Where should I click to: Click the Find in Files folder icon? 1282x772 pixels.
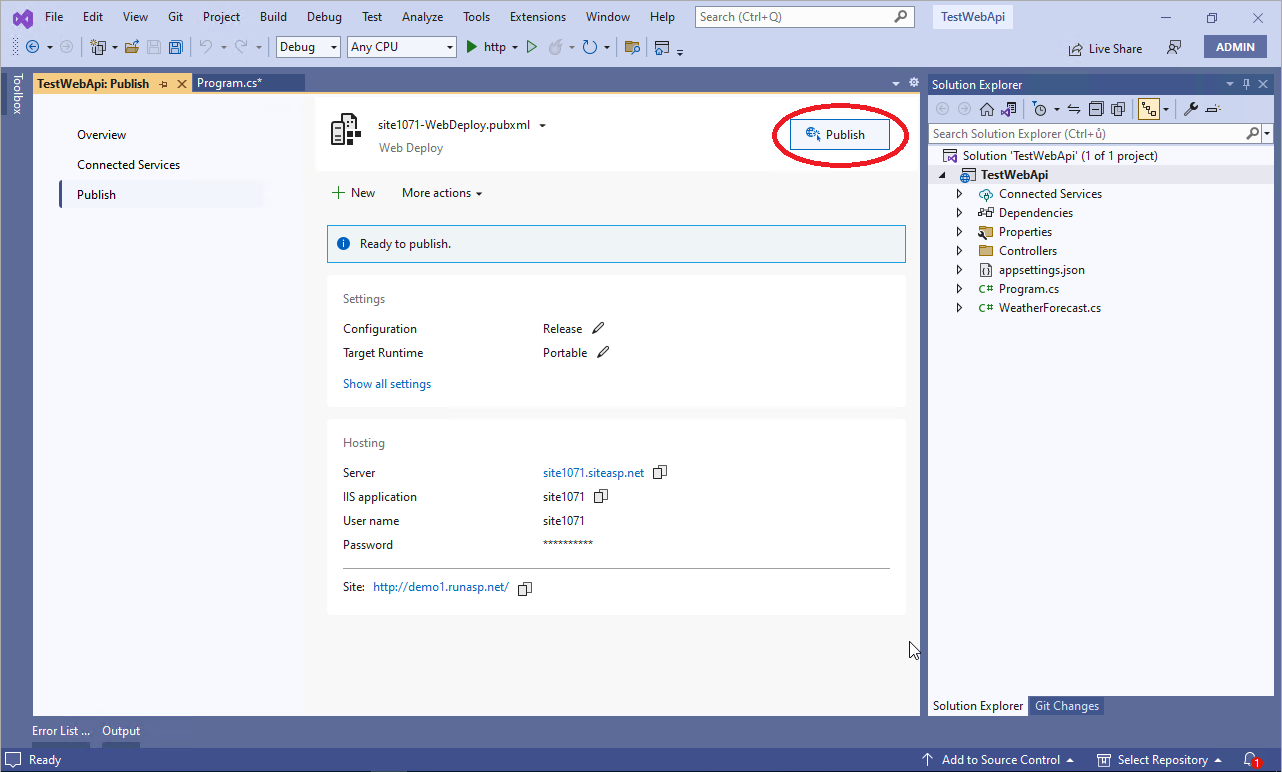632,47
